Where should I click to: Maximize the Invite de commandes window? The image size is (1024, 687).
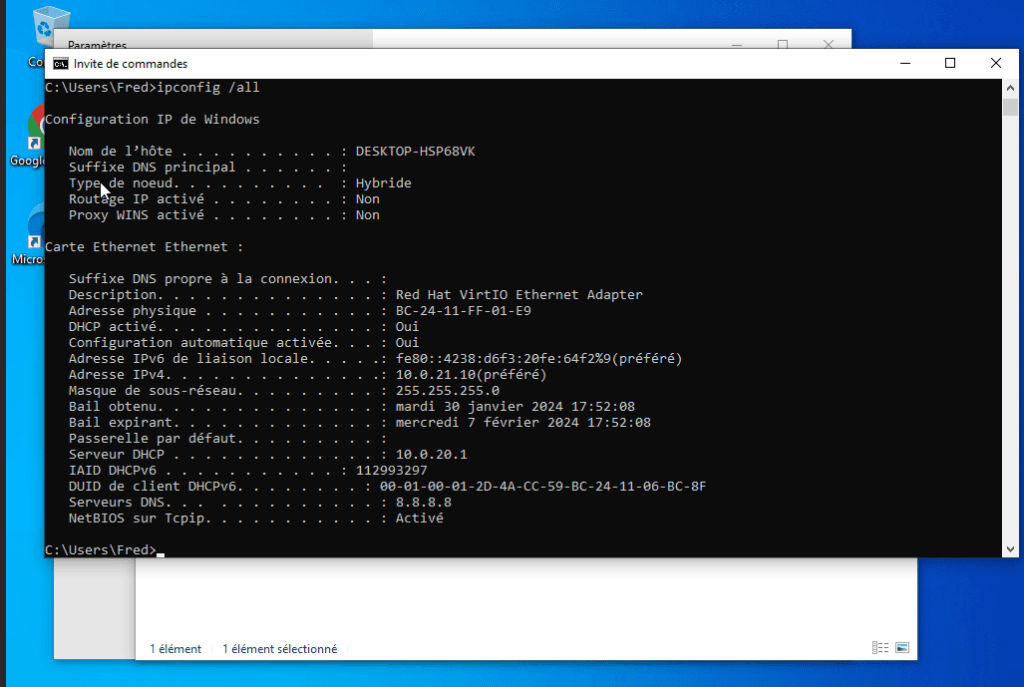[950, 63]
